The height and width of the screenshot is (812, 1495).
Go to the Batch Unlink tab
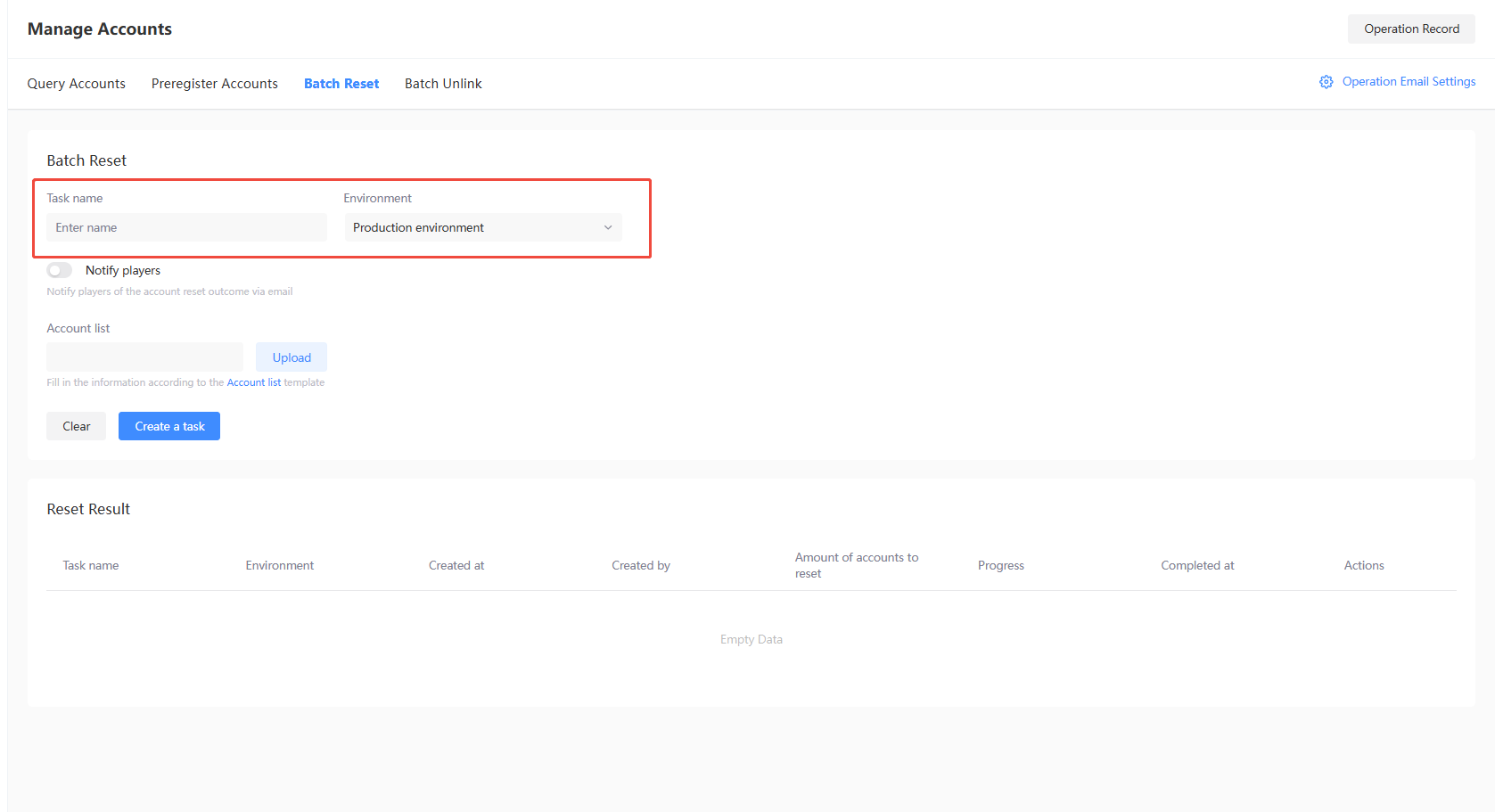(443, 84)
